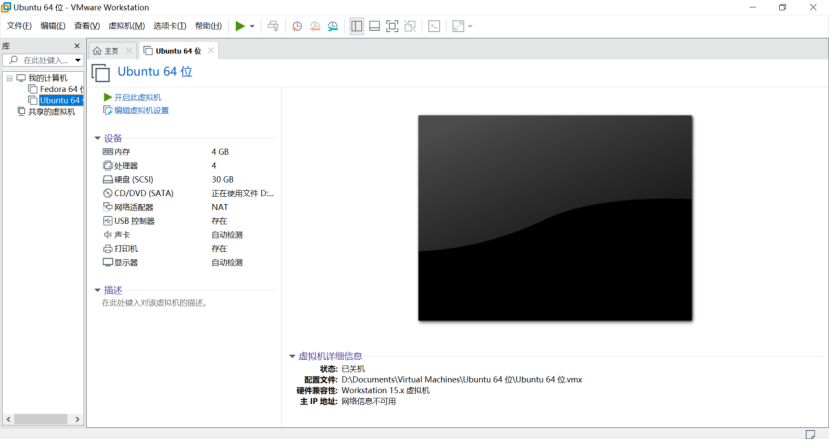The width and height of the screenshot is (840, 448).
Task: Collapse the 我的计算机 tree node
Action: tap(10, 78)
